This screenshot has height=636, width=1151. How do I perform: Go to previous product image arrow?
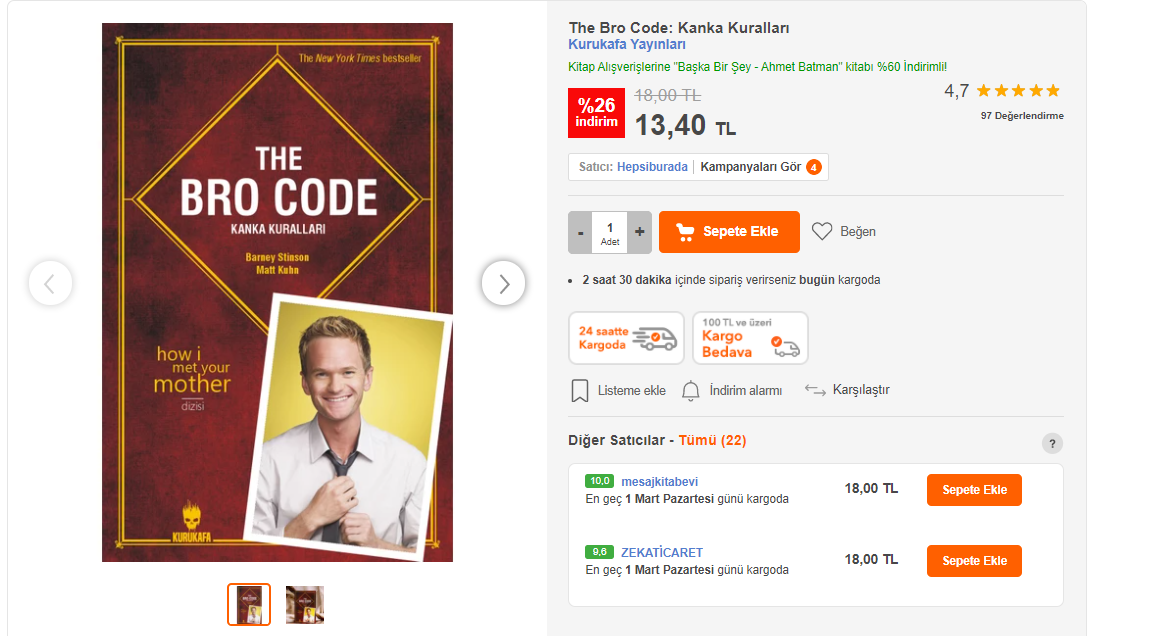(51, 283)
